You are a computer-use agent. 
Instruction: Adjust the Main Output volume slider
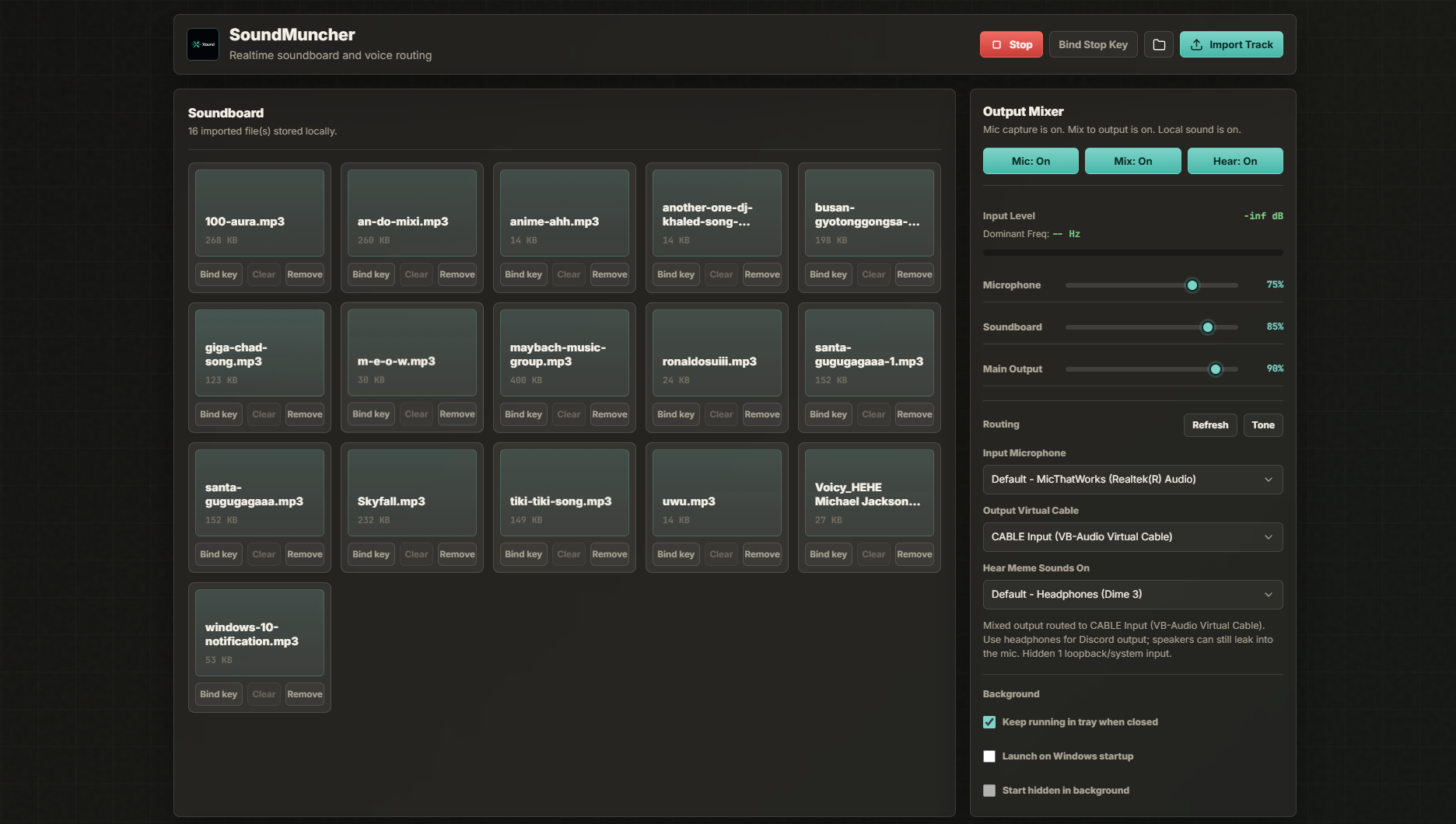click(x=1151, y=369)
